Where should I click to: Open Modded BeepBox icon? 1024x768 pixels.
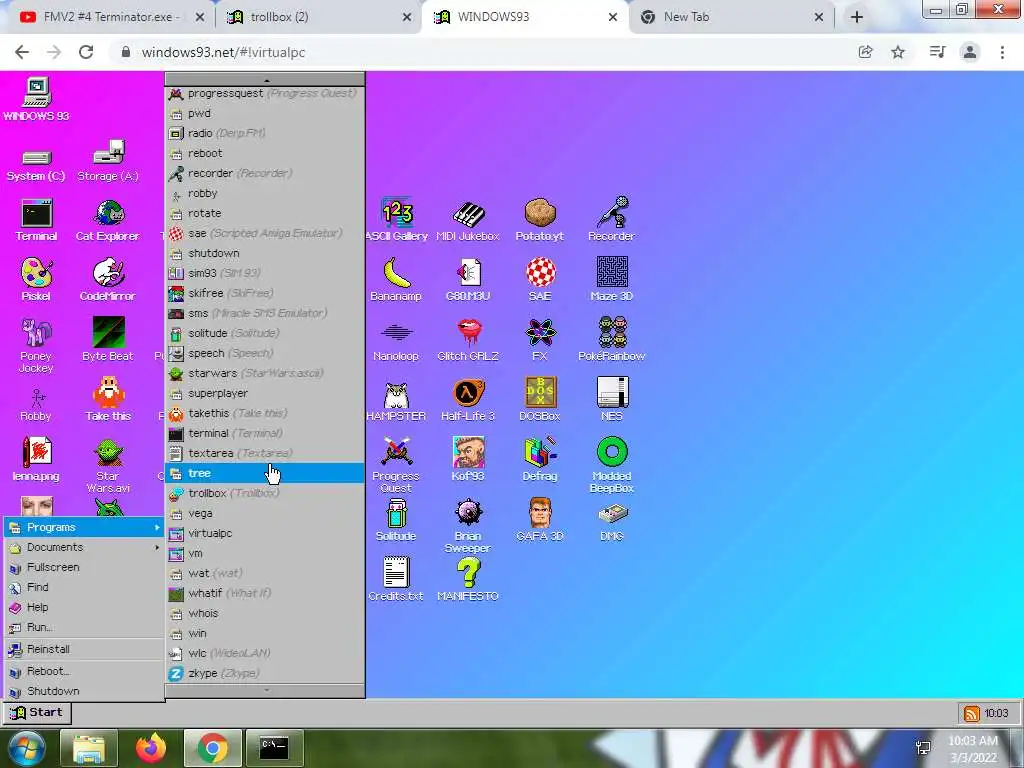pyautogui.click(x=611, y=464)
